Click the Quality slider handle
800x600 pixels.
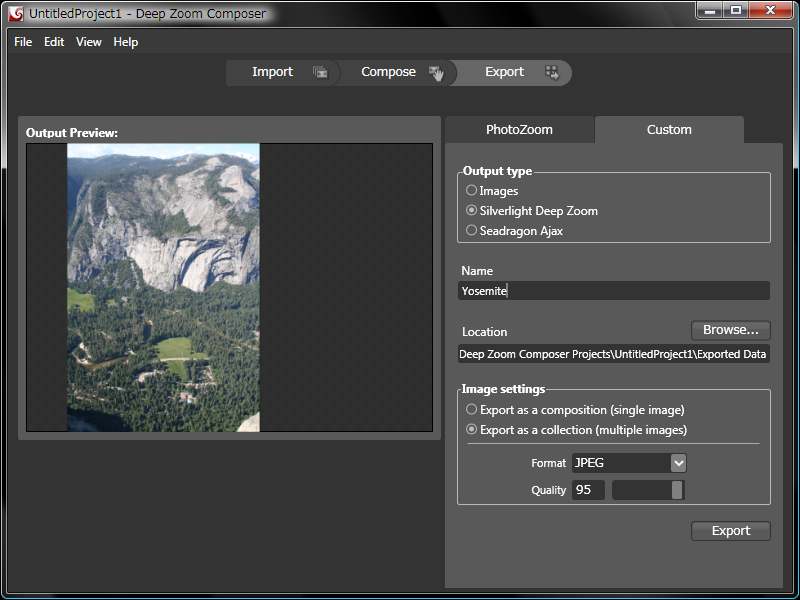coord(677,490)
